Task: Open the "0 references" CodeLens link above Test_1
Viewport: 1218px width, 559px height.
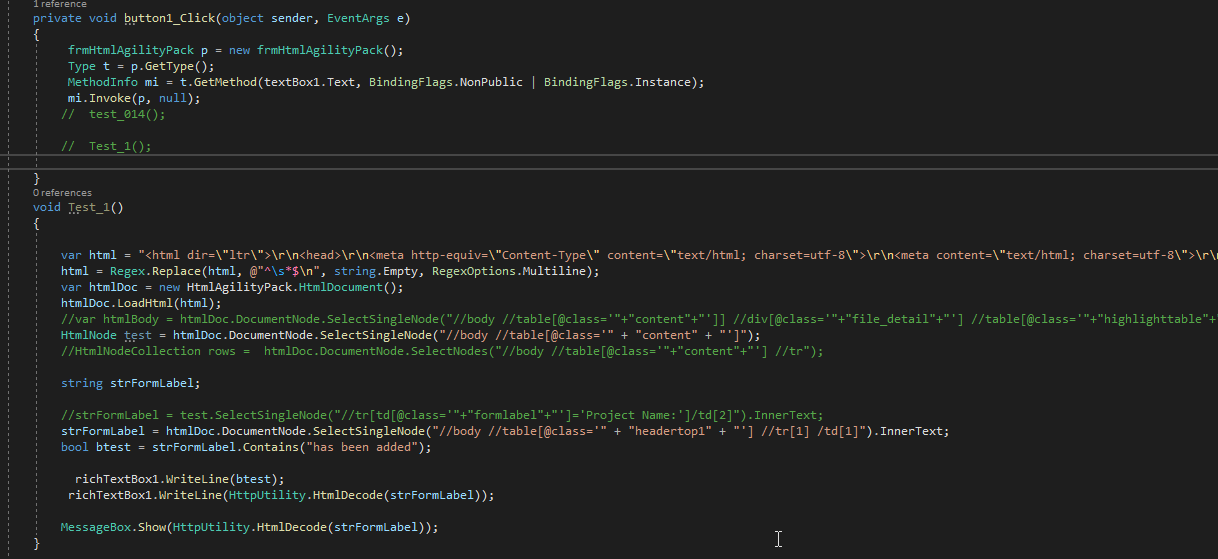Action: [x=62, y=192]
